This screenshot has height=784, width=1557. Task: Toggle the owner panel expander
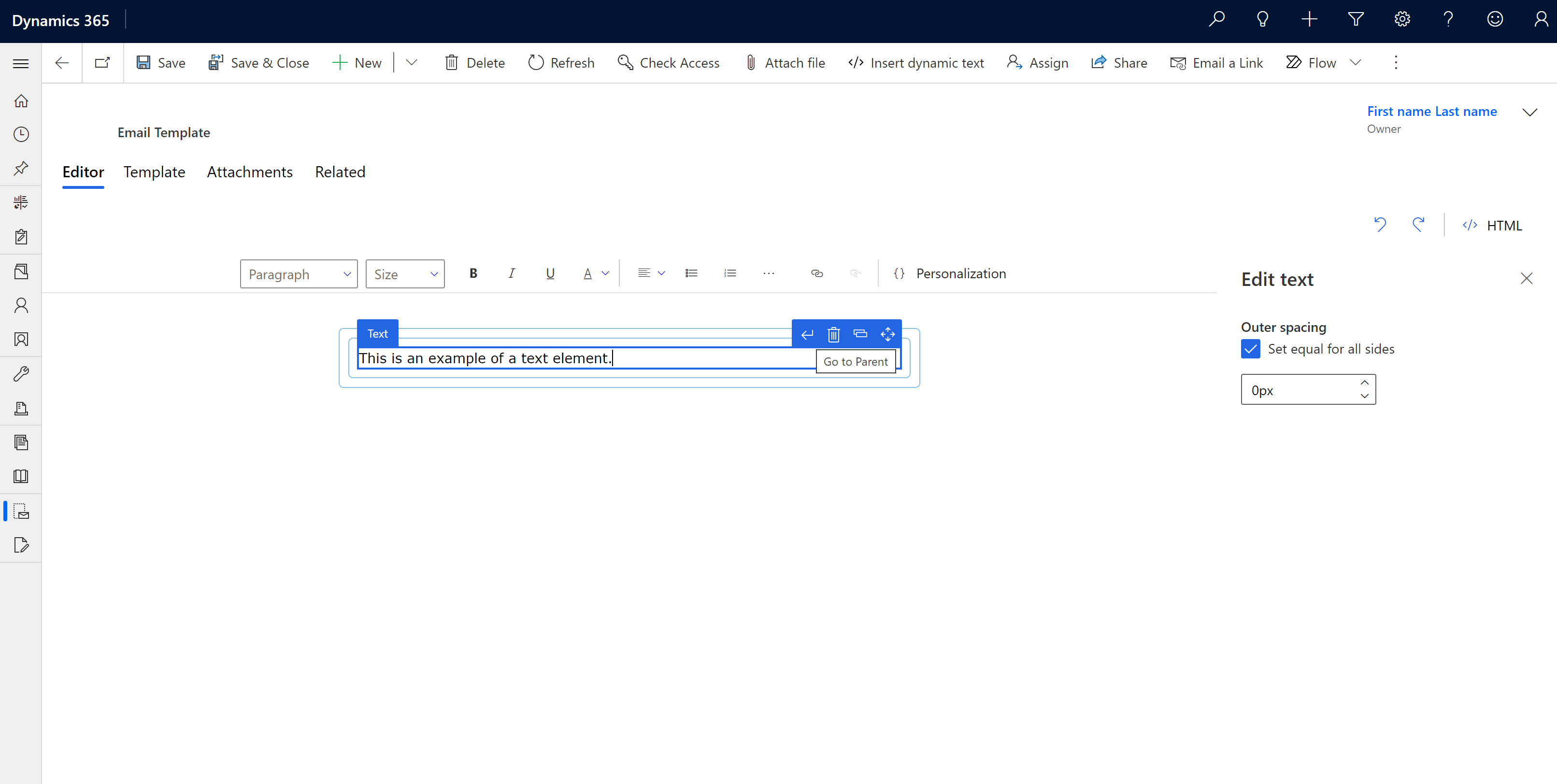click(1528, 112)
